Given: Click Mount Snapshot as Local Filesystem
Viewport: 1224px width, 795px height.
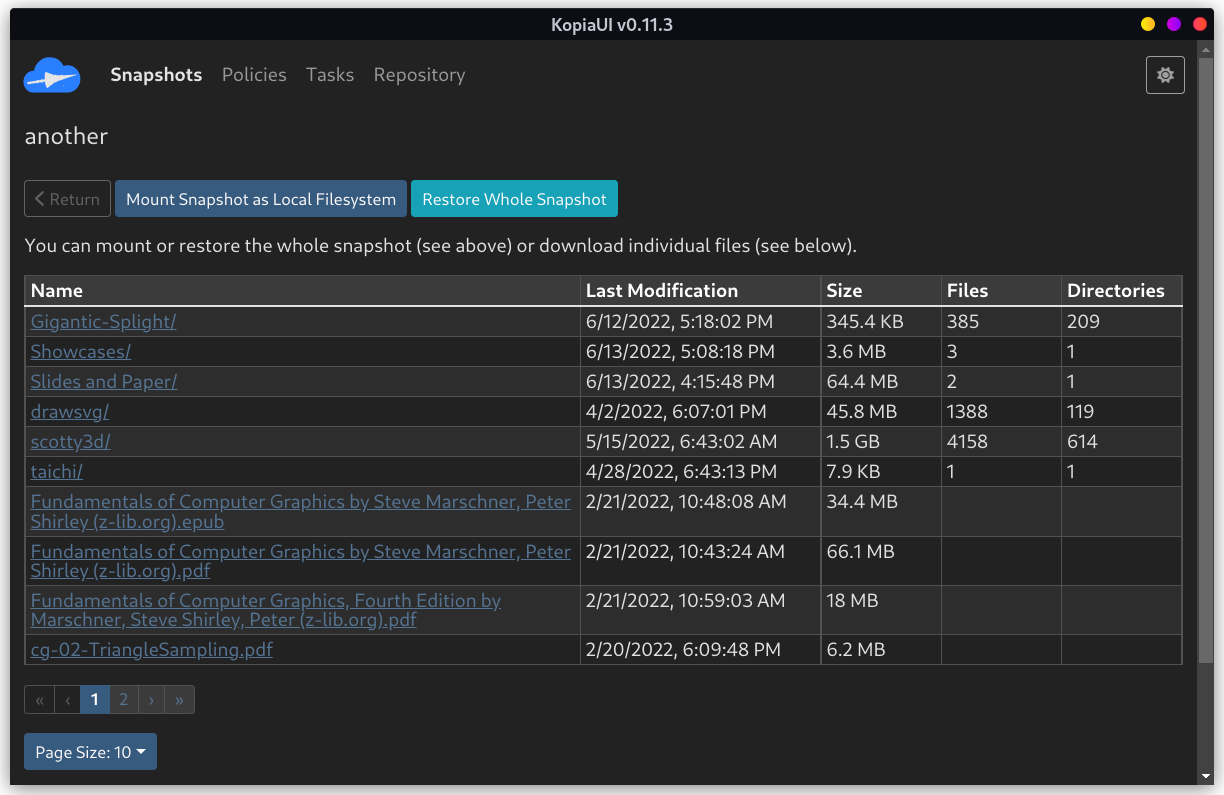Looking at the screenshot, I should [261, 199].
